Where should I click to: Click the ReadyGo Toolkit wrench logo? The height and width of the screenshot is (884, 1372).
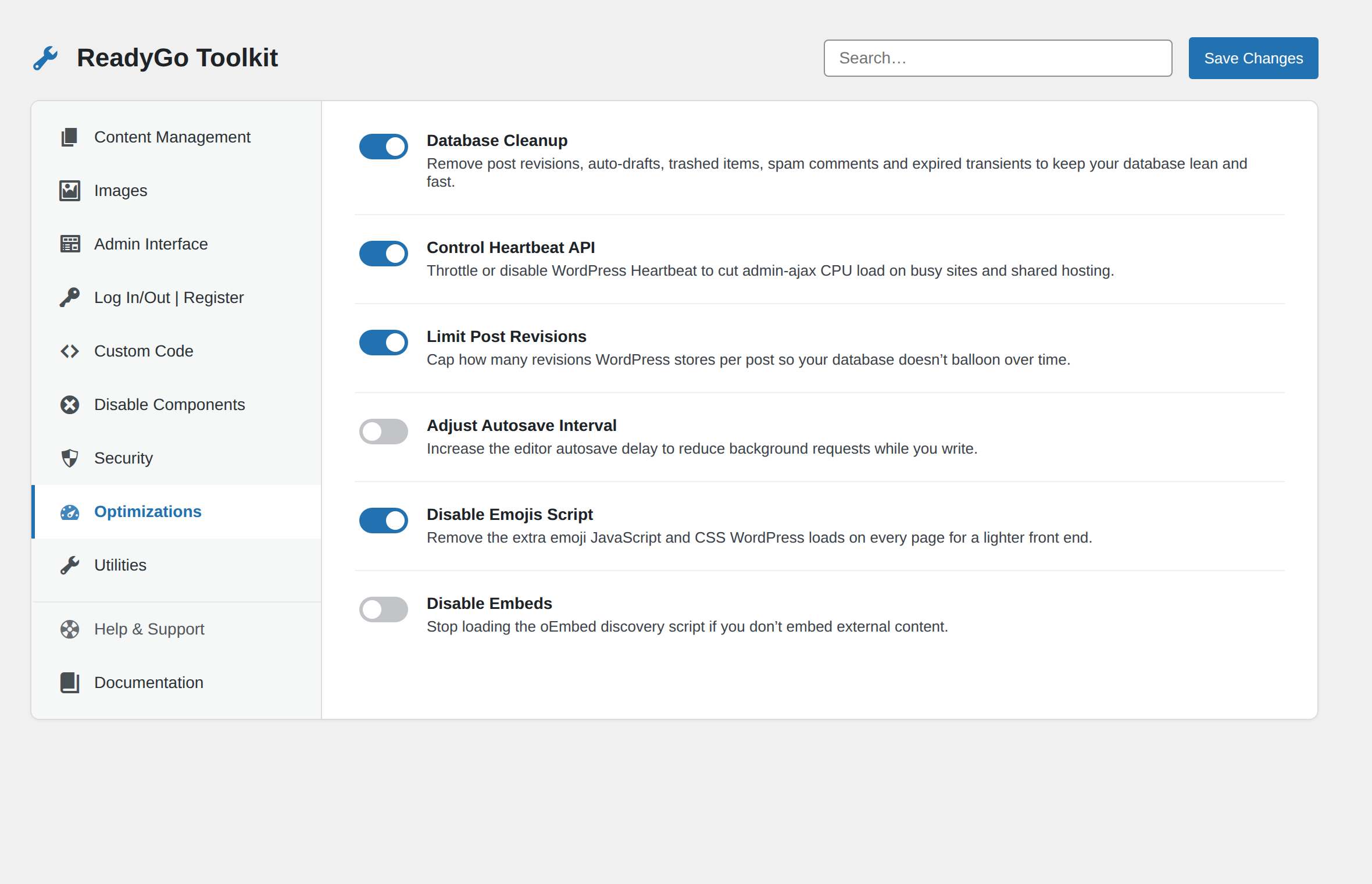45,58
